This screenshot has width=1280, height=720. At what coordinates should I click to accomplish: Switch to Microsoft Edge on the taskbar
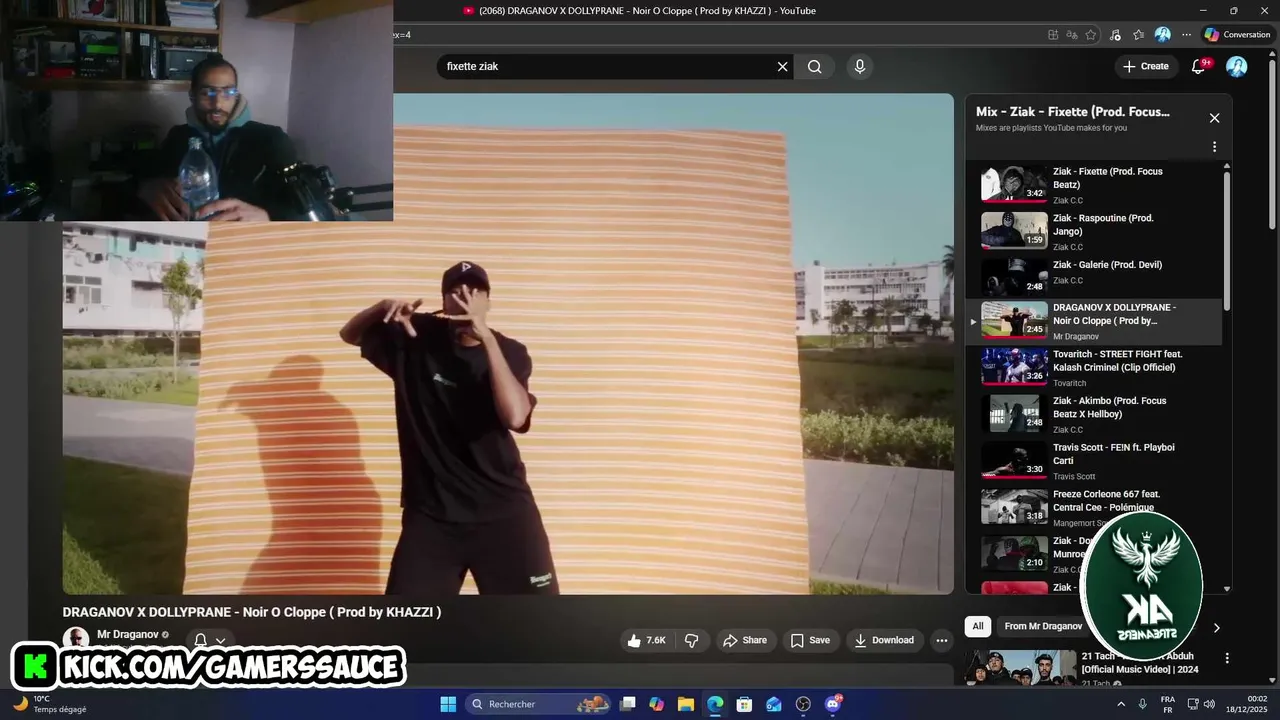(715, 704)
